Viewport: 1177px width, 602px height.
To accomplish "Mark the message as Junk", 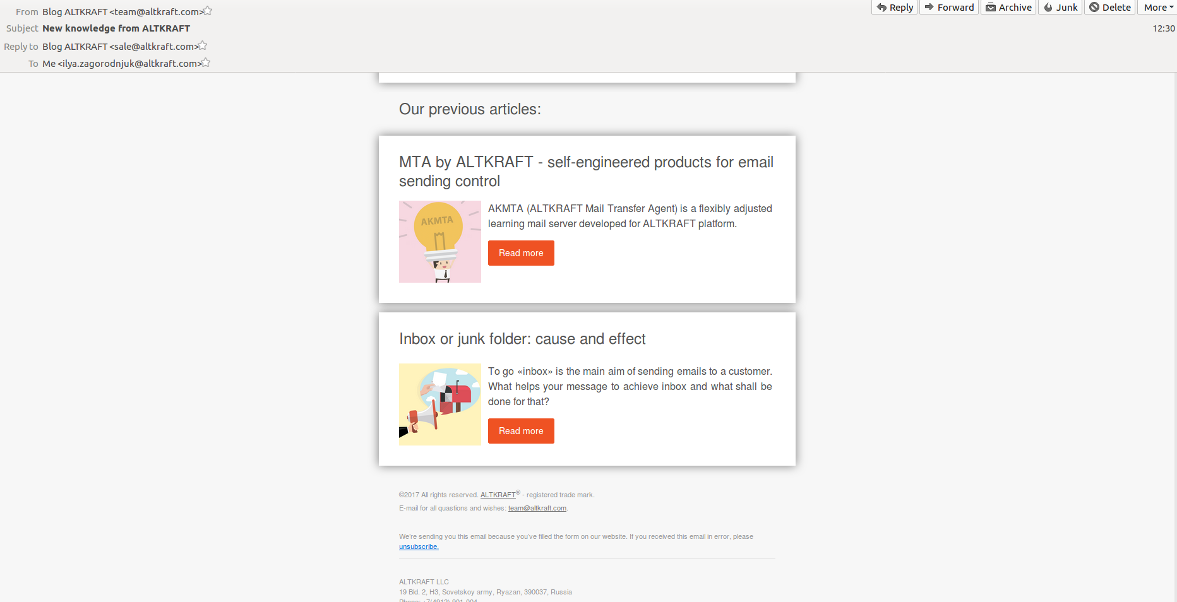I will pyautogui.click(x=1060, y=8).
